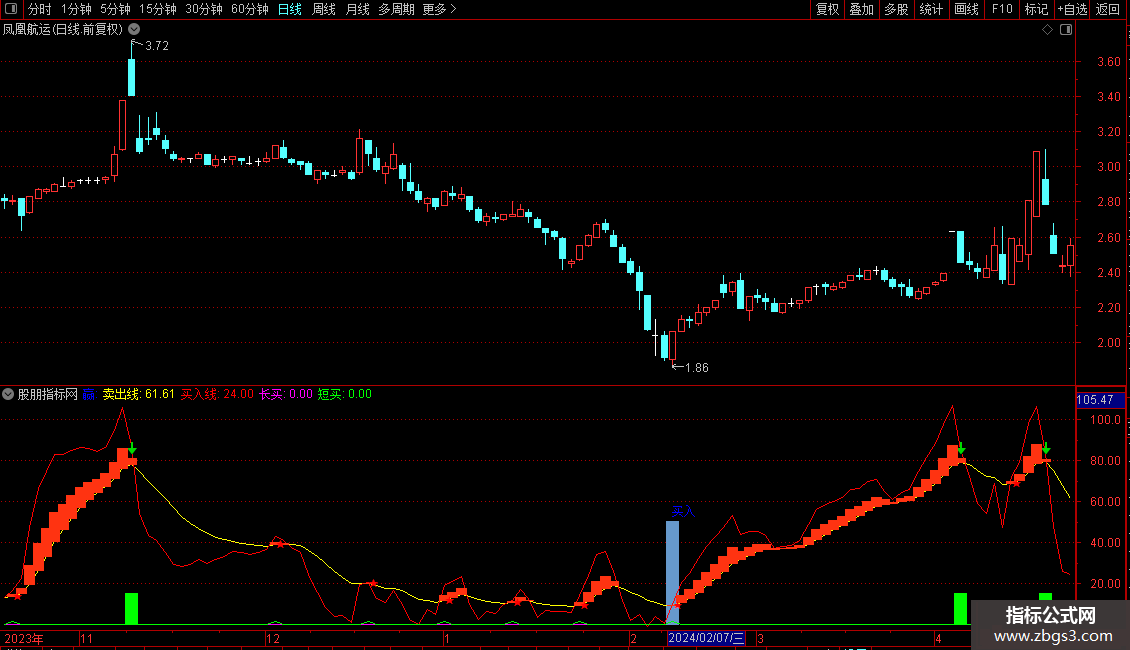Click the highlighted date 2024/02/07/三
Viewport: 1130px width, 650px height.
(x=706, y=638)
